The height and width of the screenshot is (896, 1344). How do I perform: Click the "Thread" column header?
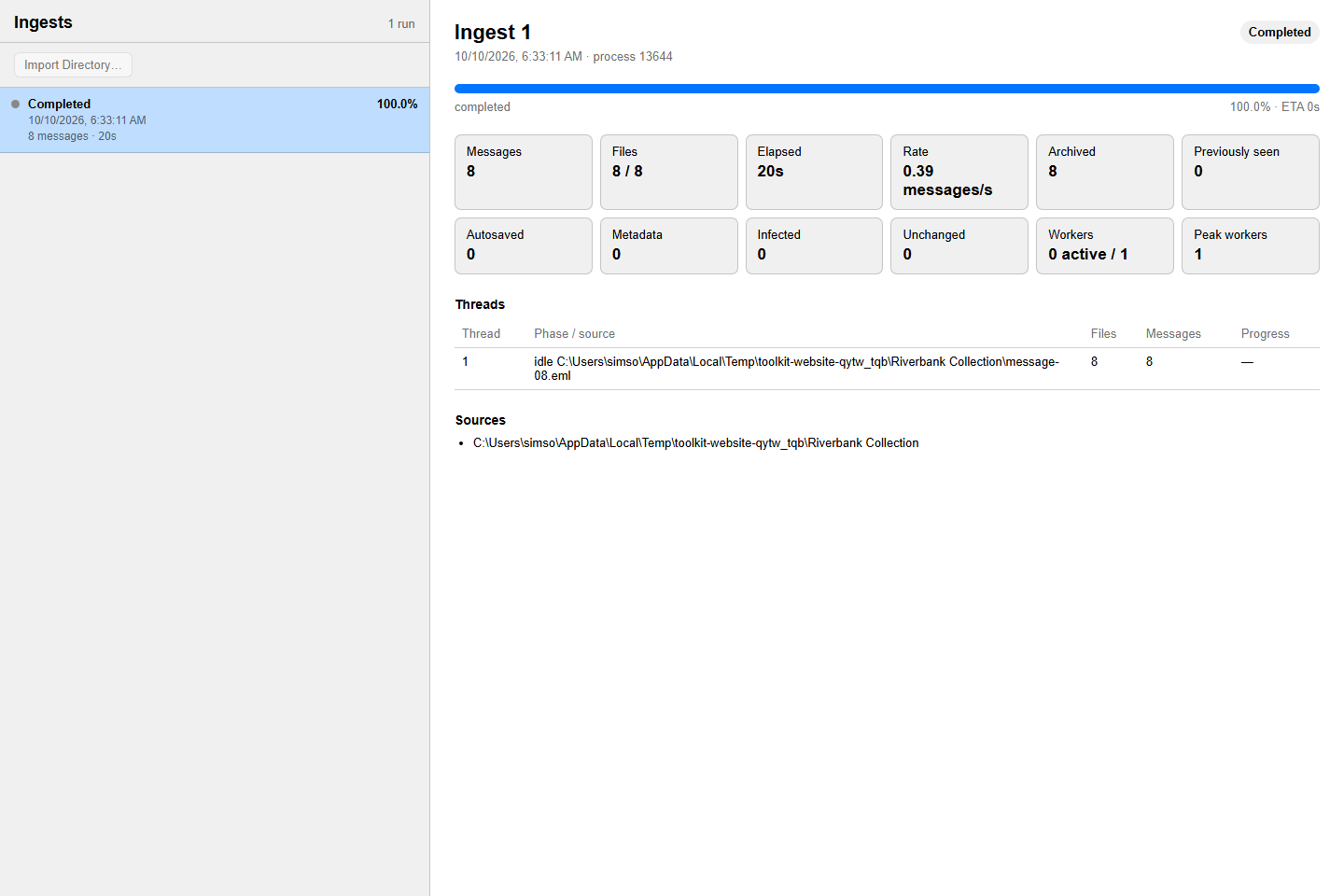point(481,333)
